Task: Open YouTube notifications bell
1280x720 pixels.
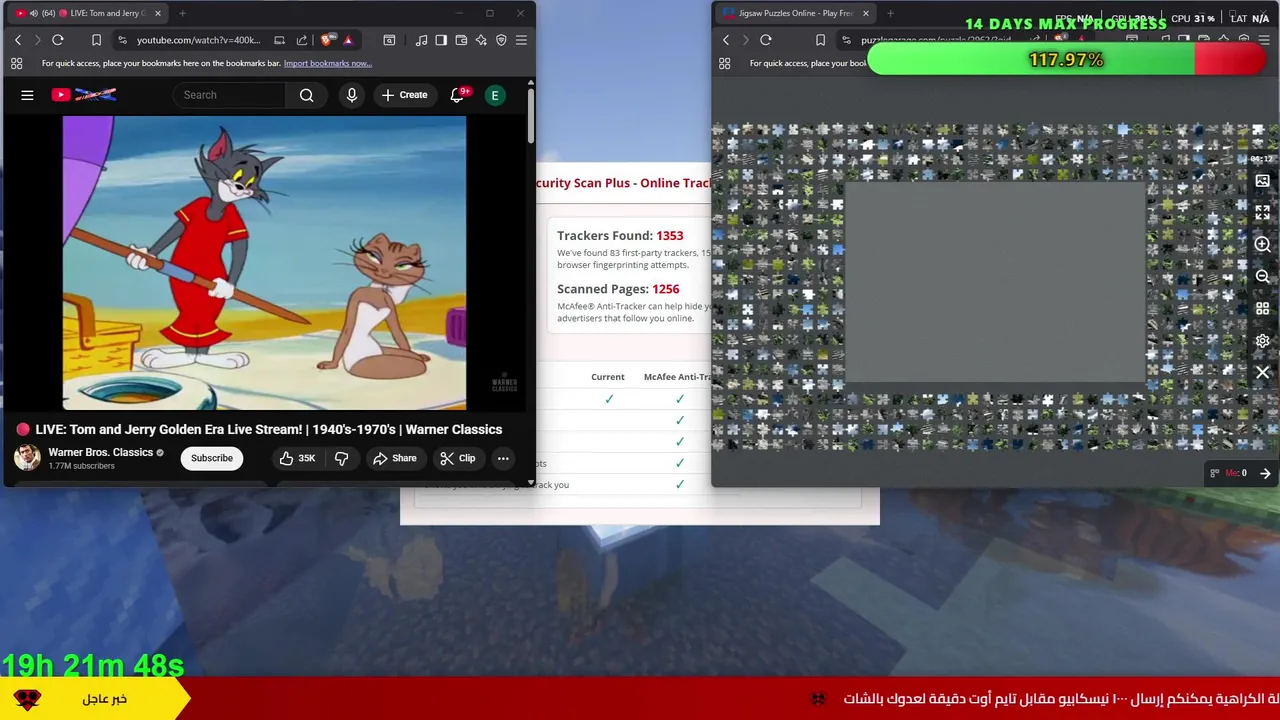Action: pos(458,95)
